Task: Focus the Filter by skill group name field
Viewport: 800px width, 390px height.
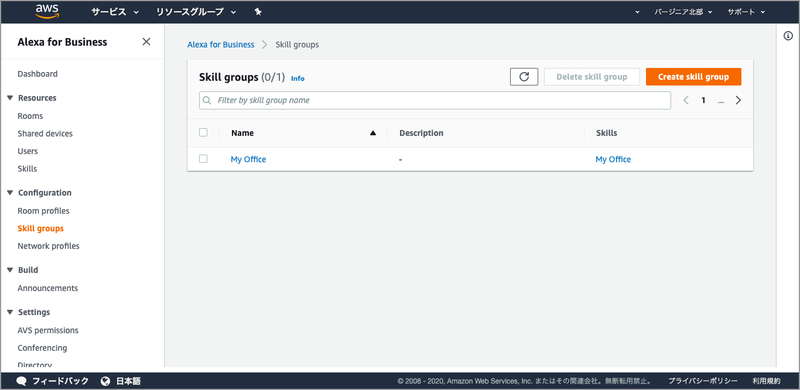Action: tap(435, 101)
